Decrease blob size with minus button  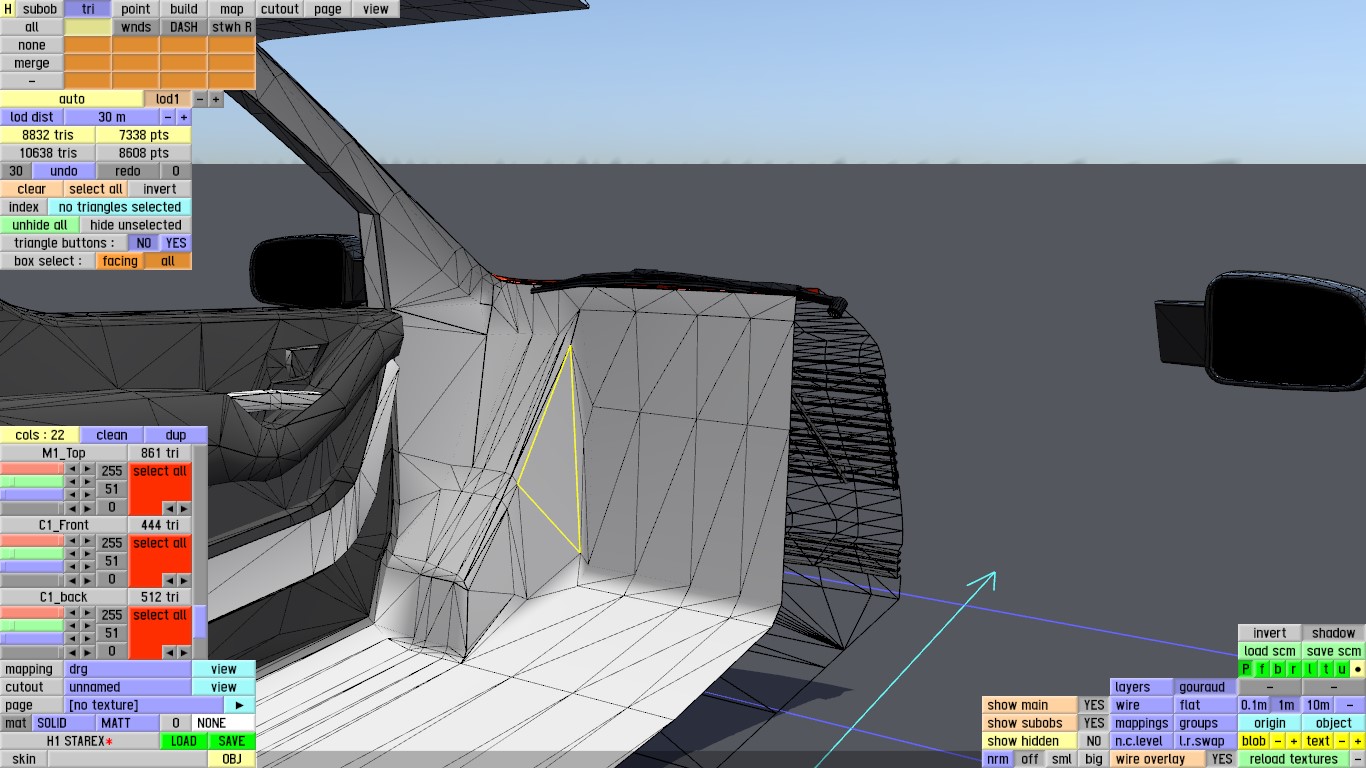tap(1278, 741)
